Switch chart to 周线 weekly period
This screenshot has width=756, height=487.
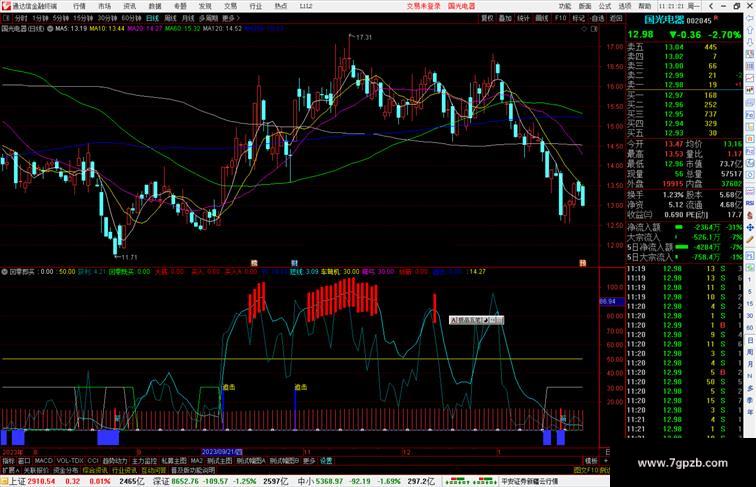point(170,18)
